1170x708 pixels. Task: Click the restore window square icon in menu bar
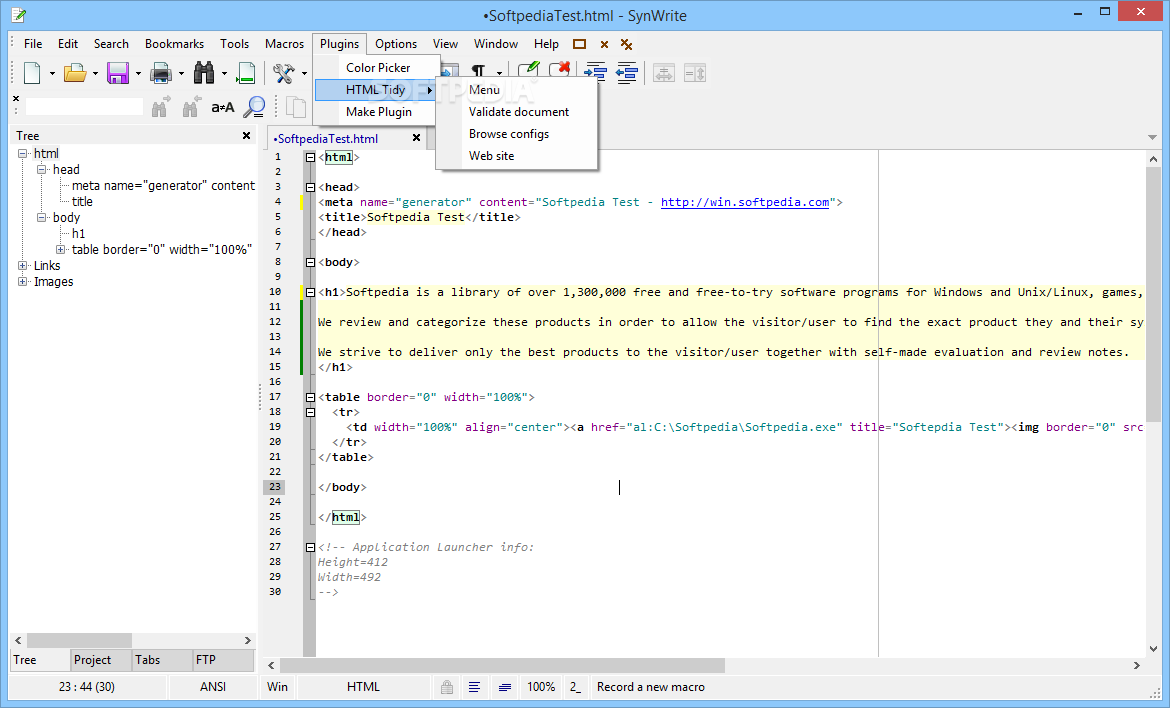(579, 44)
